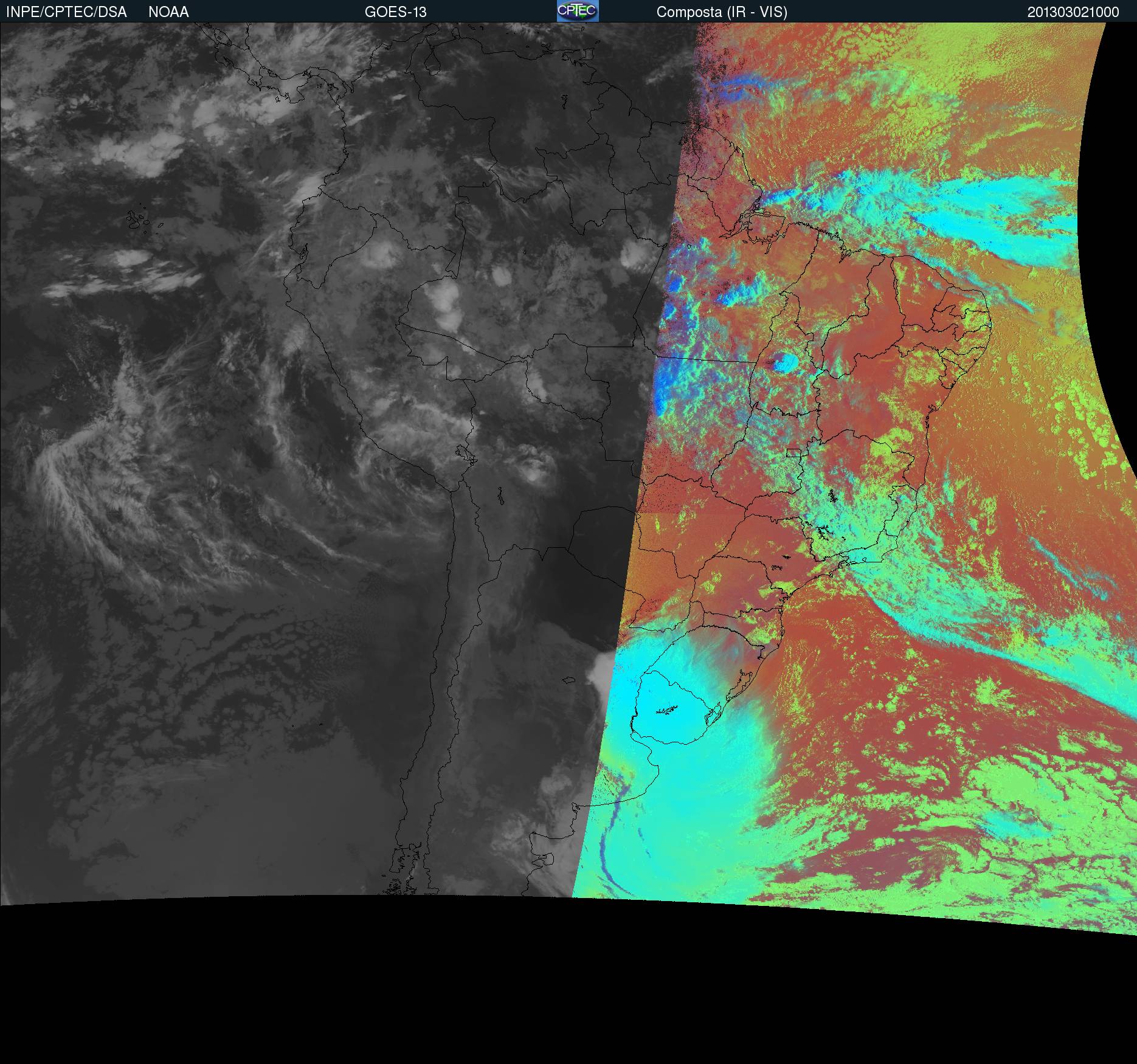Select the NOAA label in the header
This screenshot has width=1137, height=1064.
click(168, 12)
